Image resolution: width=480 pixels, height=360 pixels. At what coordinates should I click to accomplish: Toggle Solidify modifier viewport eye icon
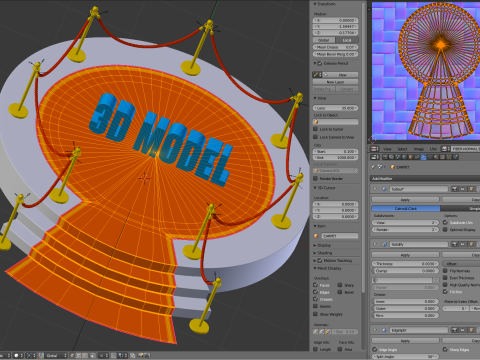tap(463, 244)
